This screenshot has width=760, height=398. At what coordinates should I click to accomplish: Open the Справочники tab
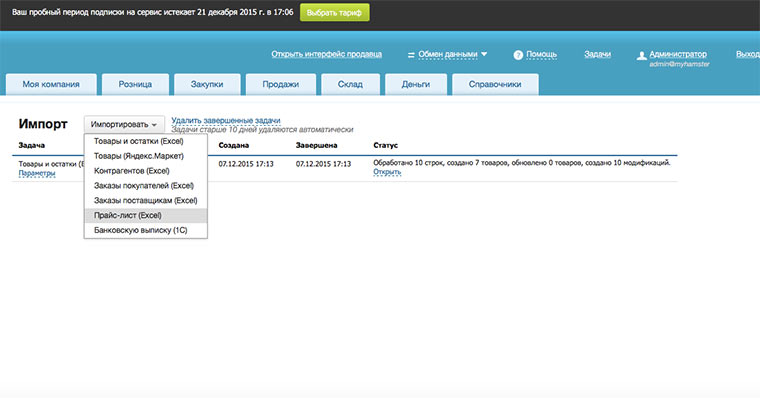coord(495,84)
